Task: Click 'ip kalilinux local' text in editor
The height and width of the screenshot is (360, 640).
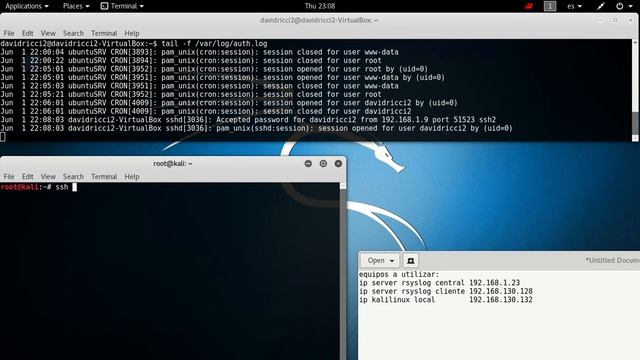Action: pos(397,300)
